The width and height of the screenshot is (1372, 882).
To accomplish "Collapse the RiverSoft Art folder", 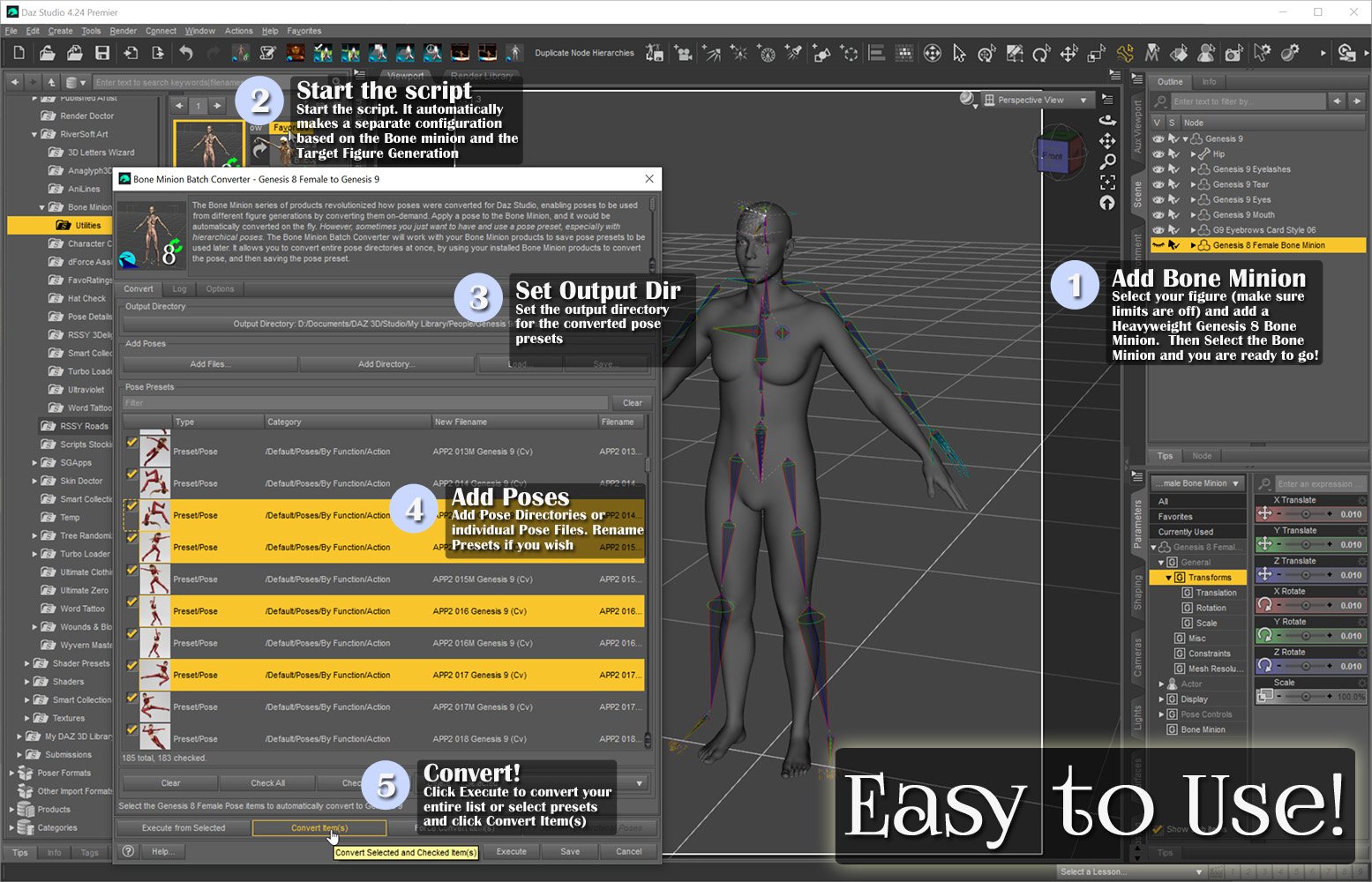I will 34,134.
